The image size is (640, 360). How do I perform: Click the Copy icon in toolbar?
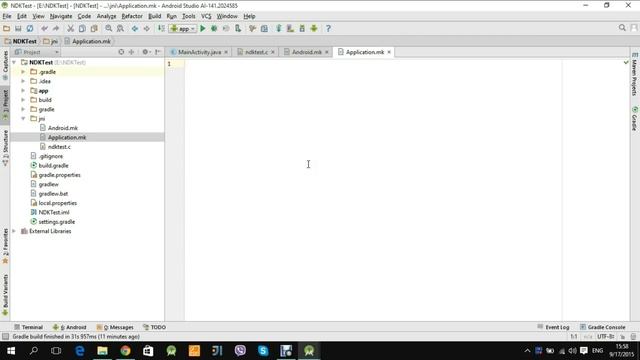pyautogui.click(x=82, y=29)
